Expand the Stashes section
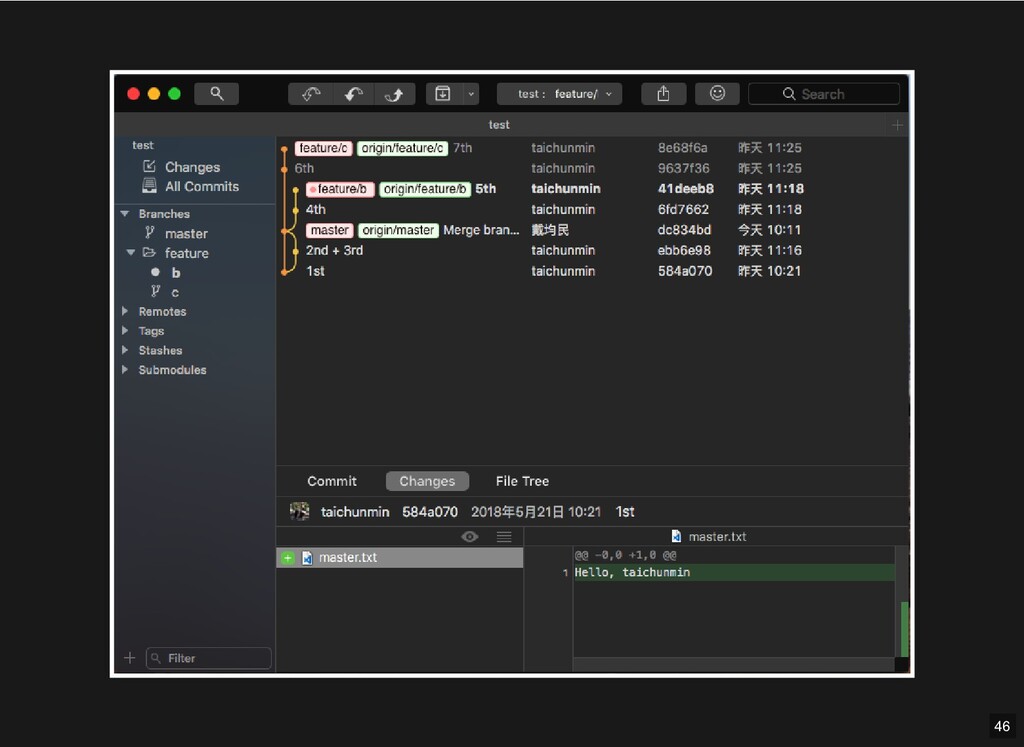The width and height of the screenshot is (1024, 747). tap(125, 350)
